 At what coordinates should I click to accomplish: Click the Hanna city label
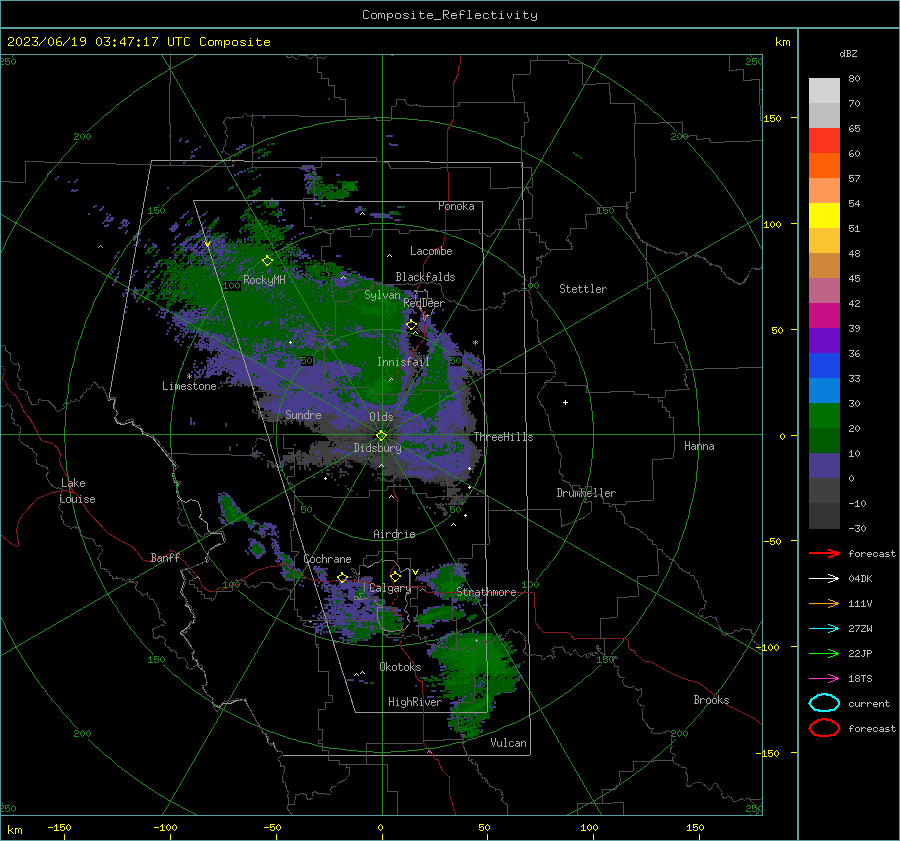coord(699,445)
